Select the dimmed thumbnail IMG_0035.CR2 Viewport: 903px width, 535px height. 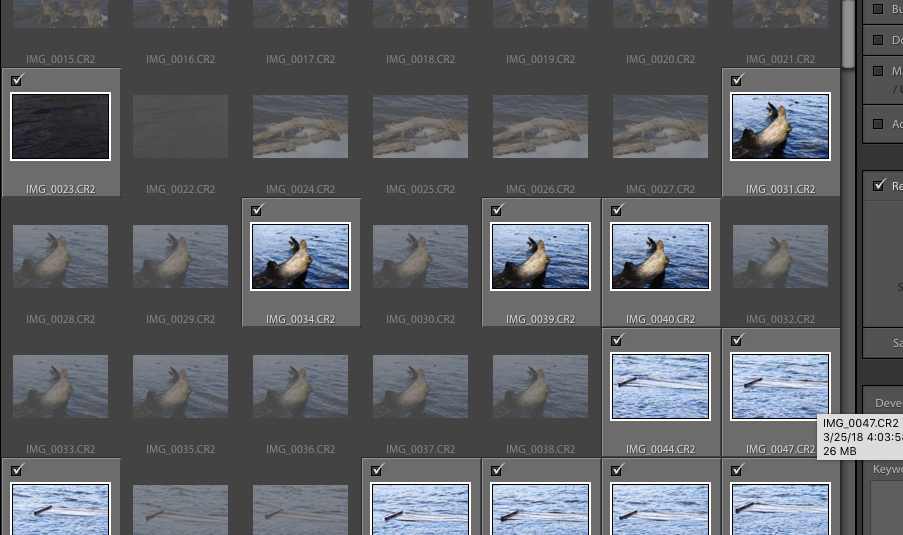[x=180, y=386]
